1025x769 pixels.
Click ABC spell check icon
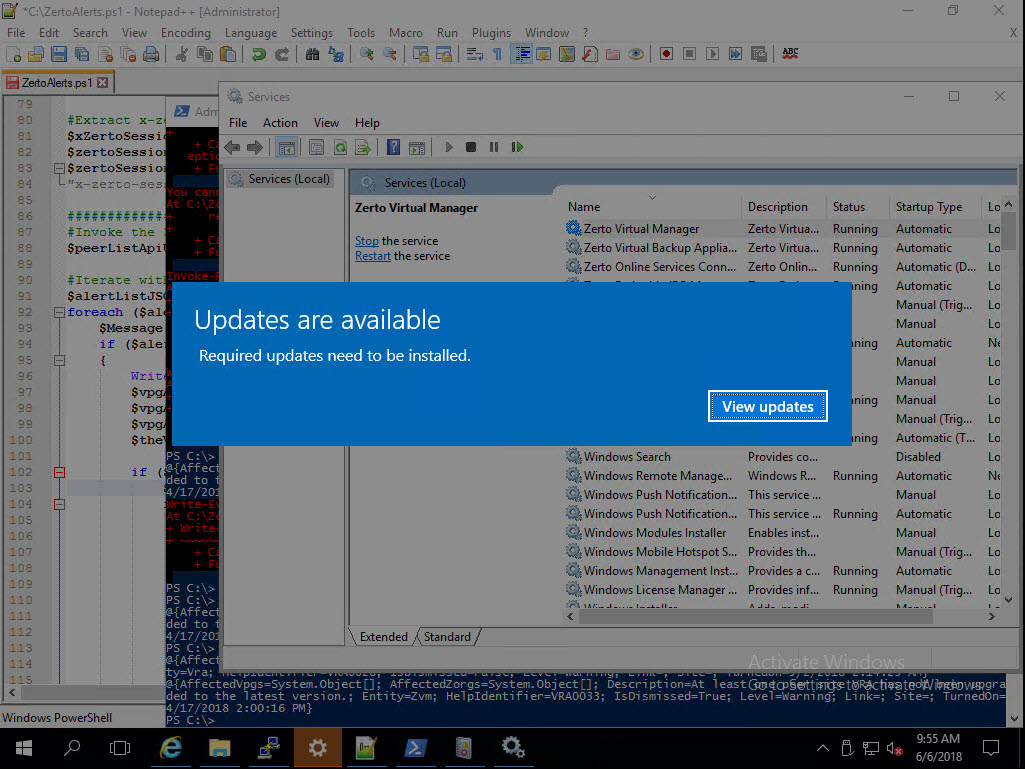click(790, 54)
